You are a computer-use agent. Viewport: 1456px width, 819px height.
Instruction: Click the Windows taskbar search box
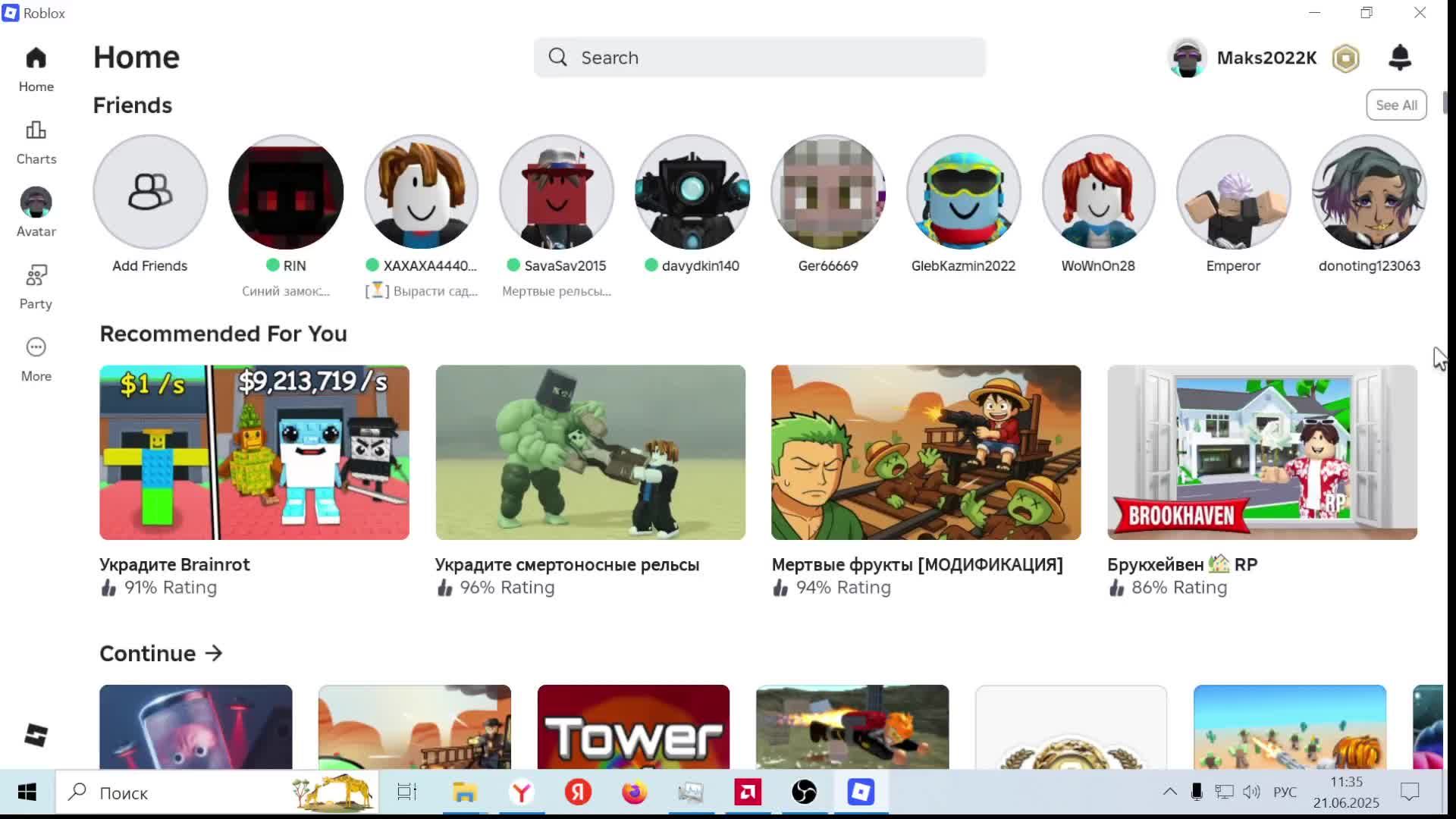coord(217,792)
